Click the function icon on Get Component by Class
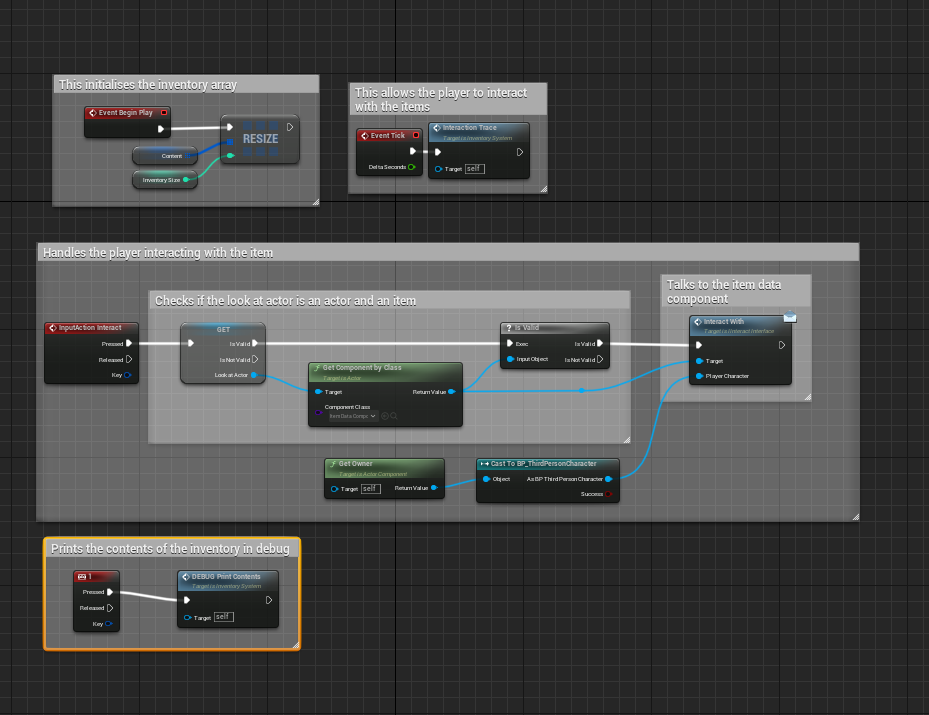Viewport: 929px width, 715px height. [316, 368]
